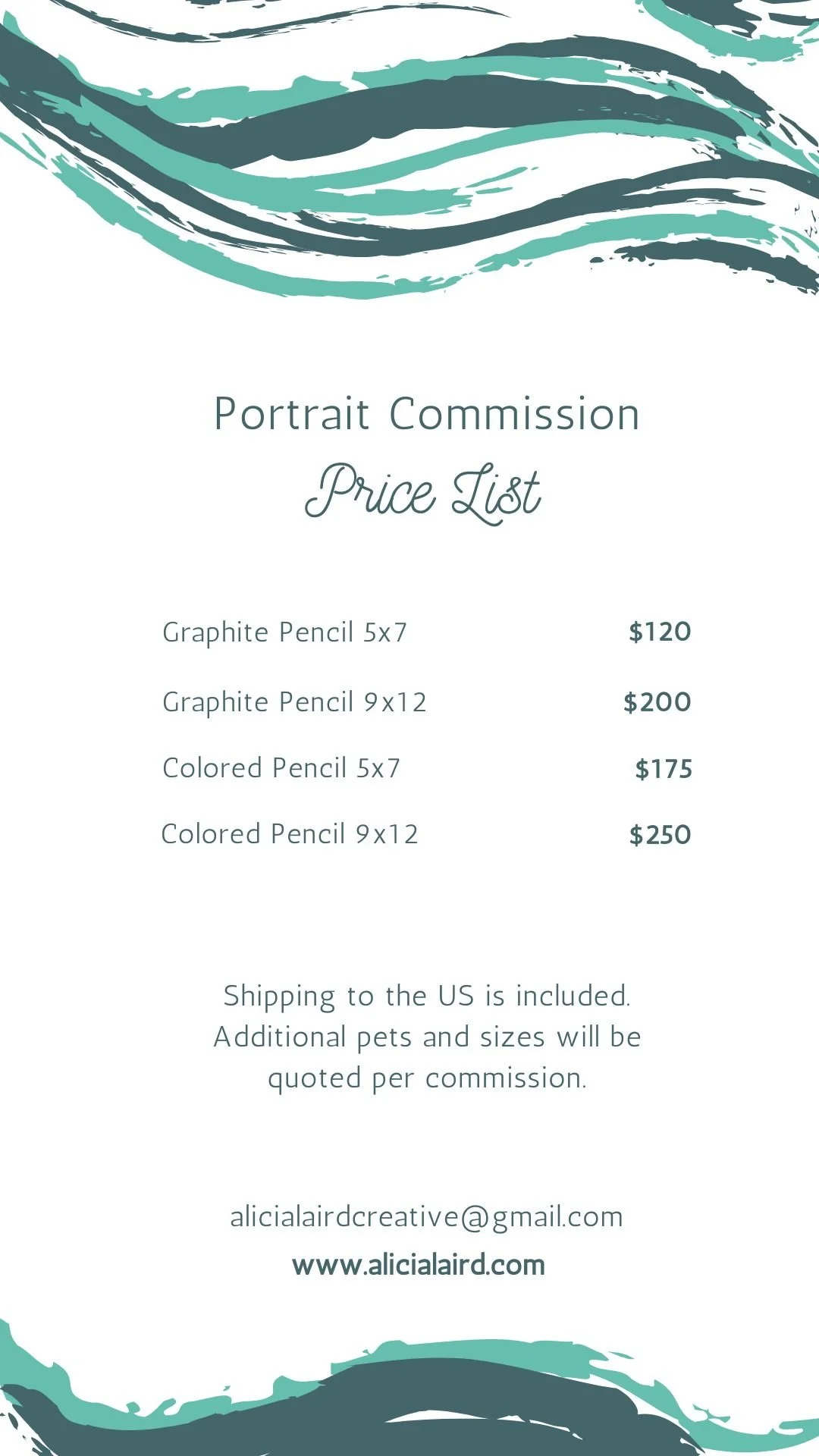This screenshot has height=1456, width=819.
Task: Click the aliciaLairdcreative@gmail.com email address
Action: (x=426, y=1217)
